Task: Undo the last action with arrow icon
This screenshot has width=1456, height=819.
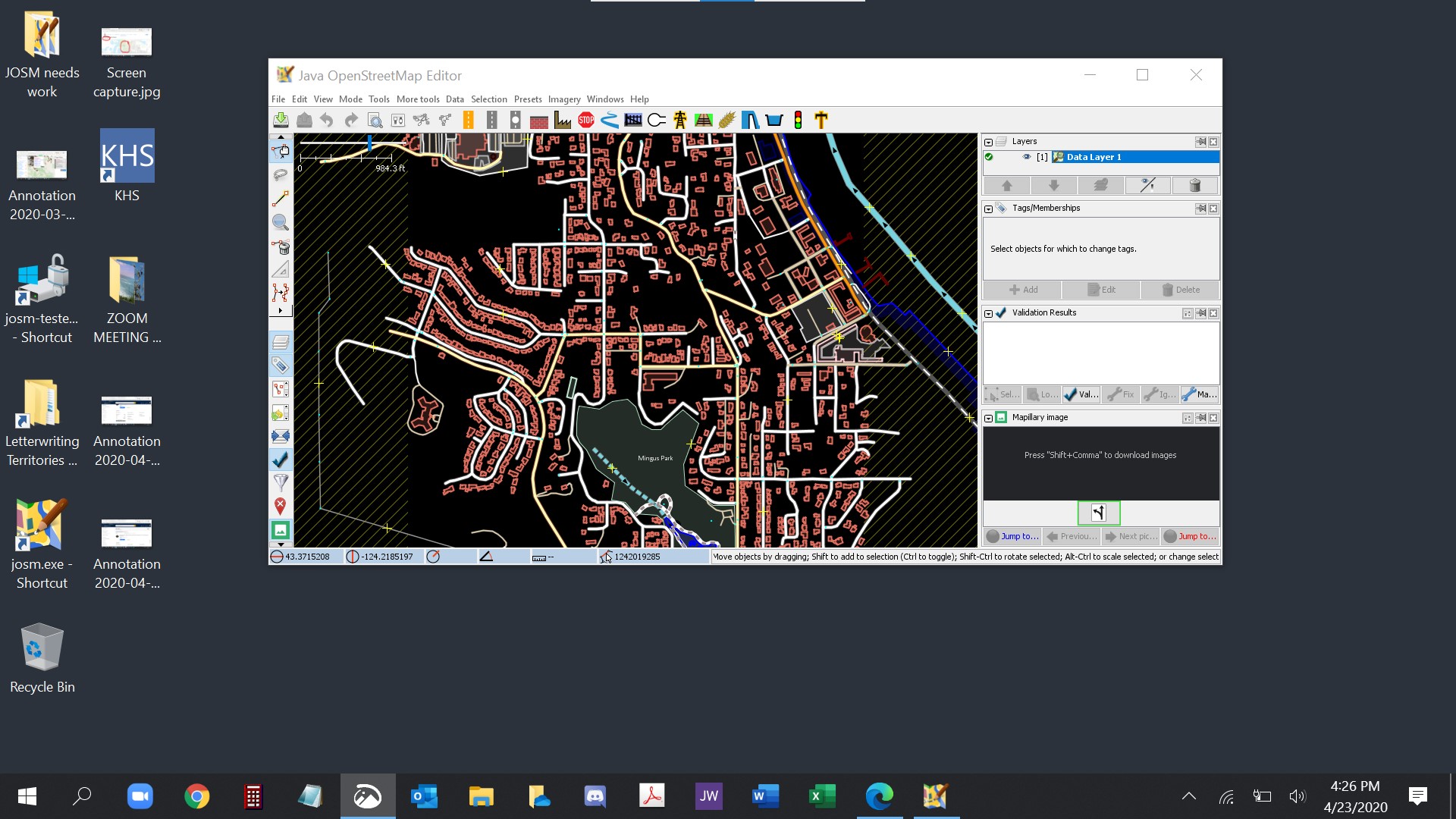Action: (327, 120)
